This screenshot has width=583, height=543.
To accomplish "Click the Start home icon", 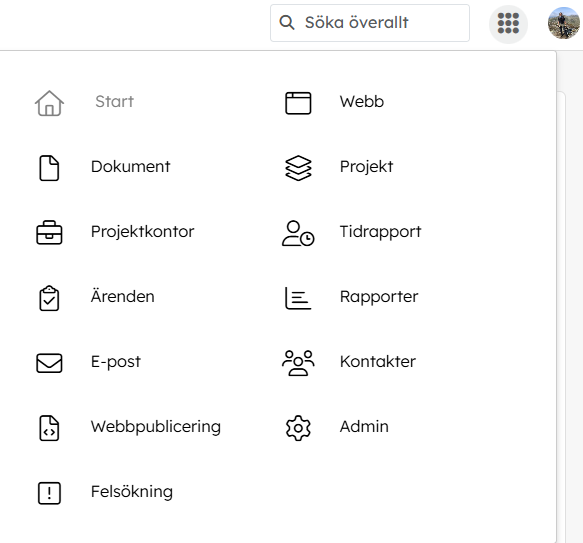I will (x=49, y=103).
